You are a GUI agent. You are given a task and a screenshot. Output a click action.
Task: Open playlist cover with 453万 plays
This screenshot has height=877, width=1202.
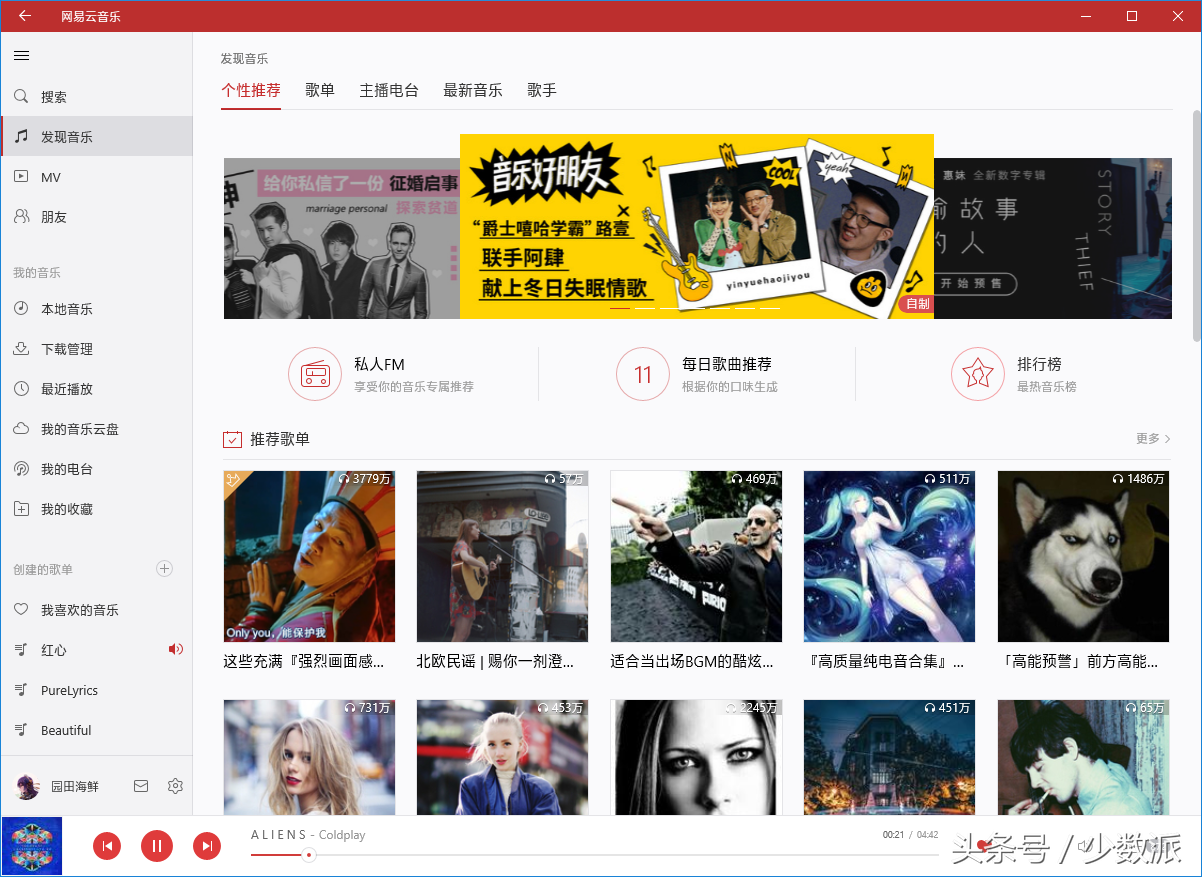(x=502, y=757)
